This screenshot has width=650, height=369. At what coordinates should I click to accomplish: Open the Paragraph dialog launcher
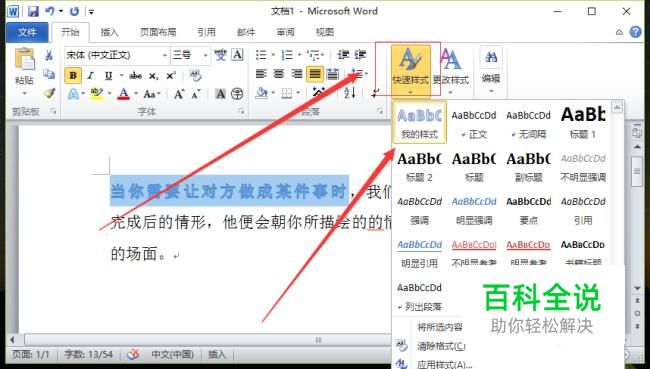379,112
